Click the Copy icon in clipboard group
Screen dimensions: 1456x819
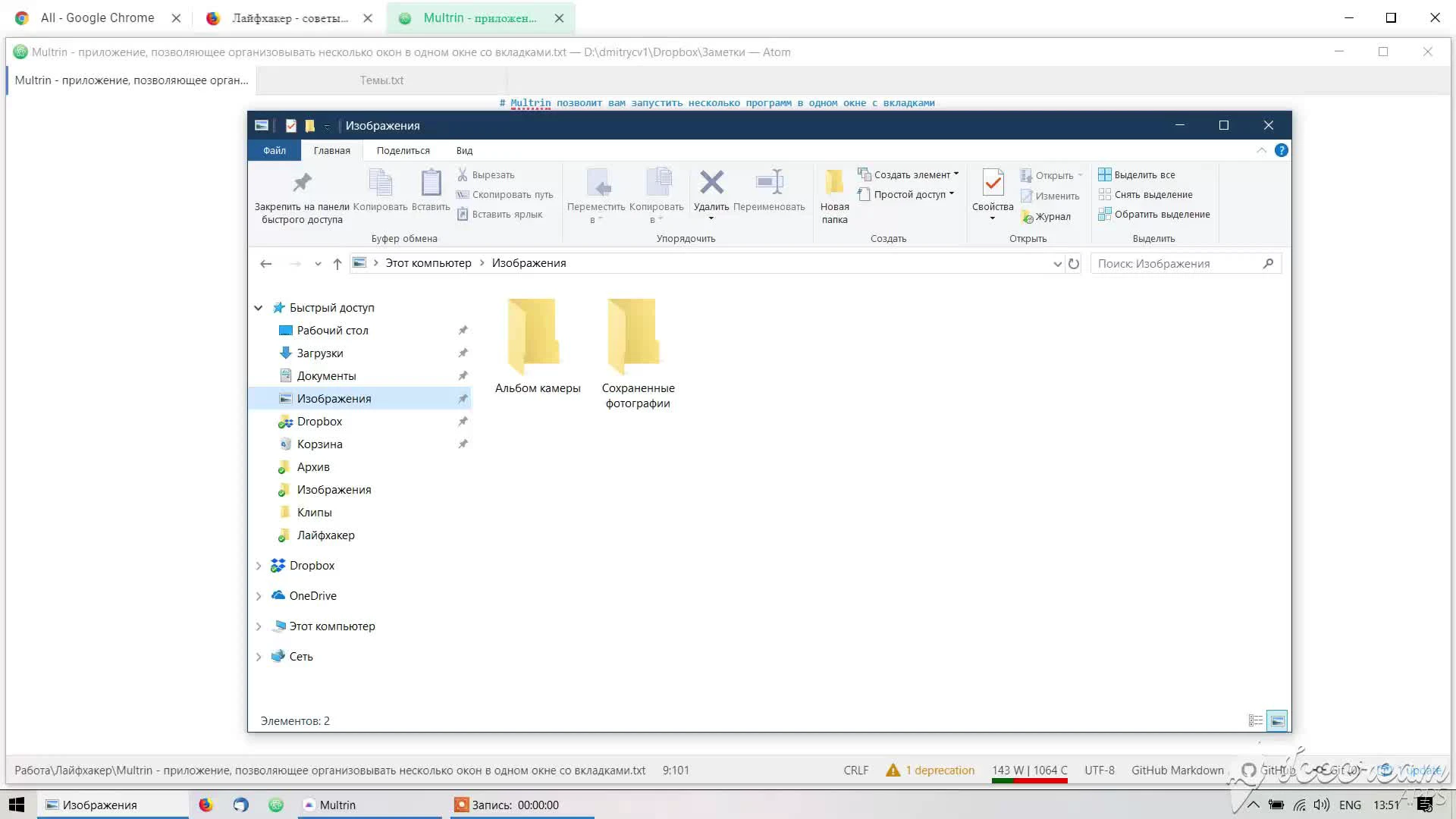point(380,183)
